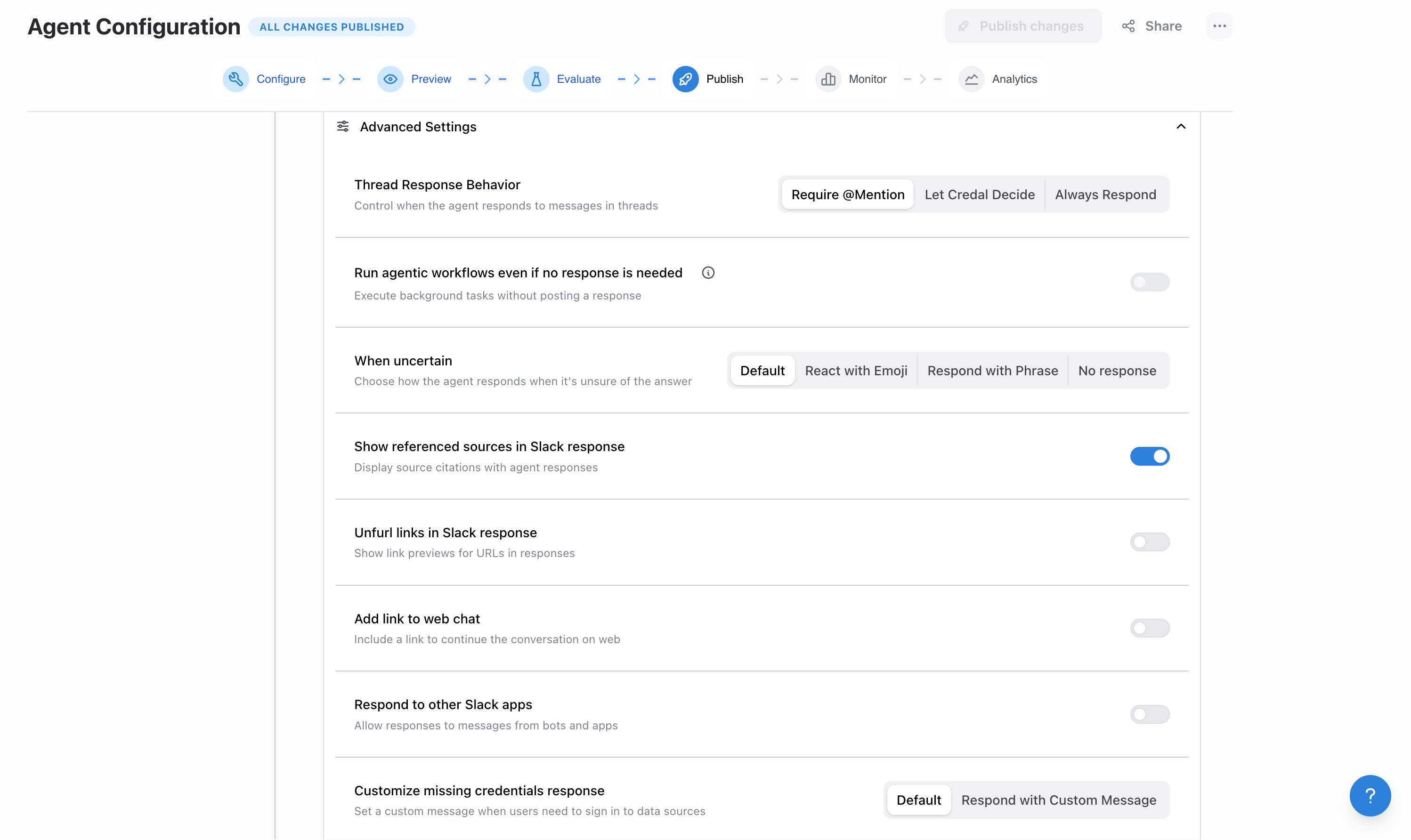Select Let Credal Decide thread behavior

tap(979, 195)
